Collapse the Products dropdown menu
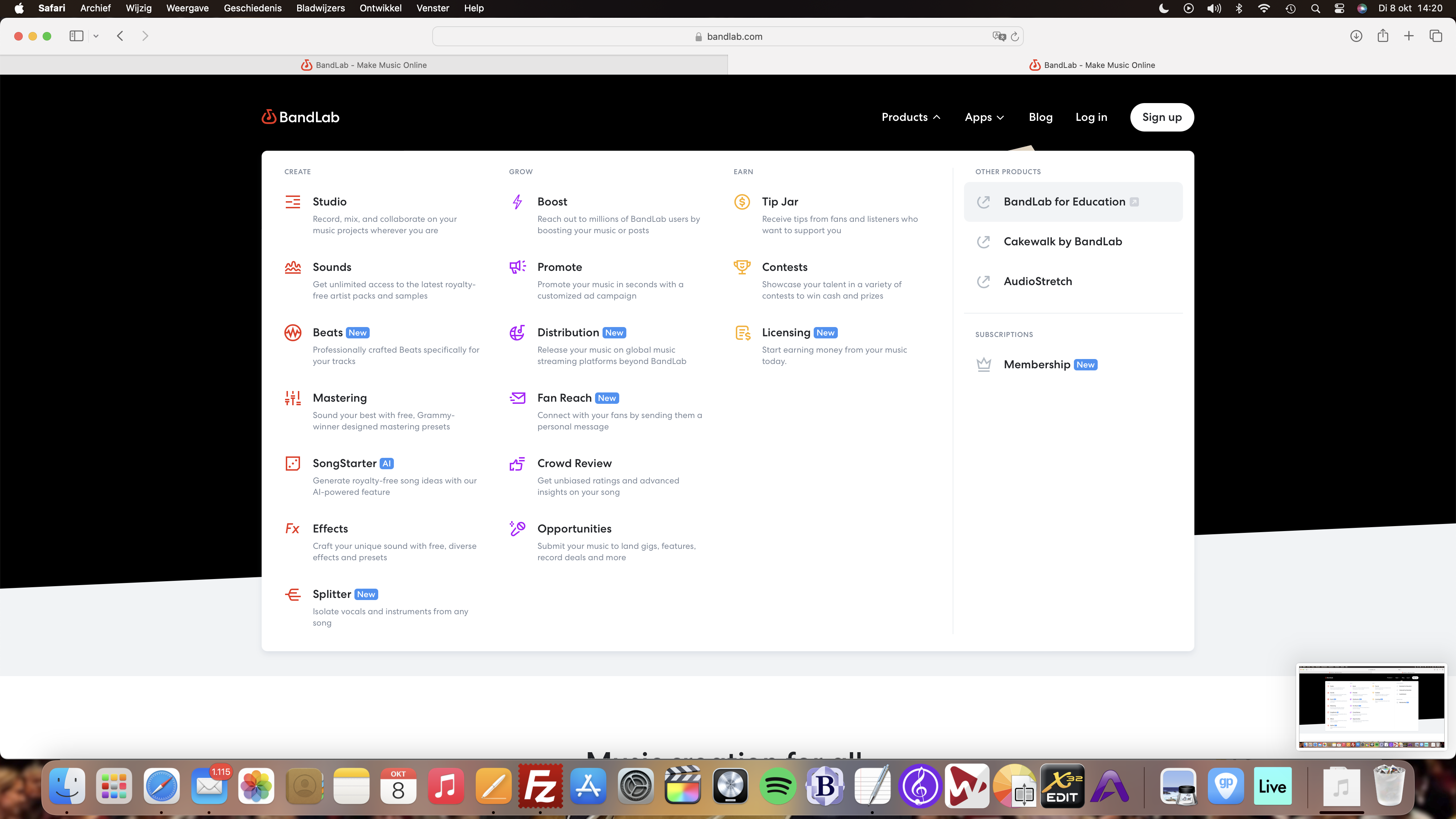Viewport: 1456px width, 819px height. (x=911, y=117)
